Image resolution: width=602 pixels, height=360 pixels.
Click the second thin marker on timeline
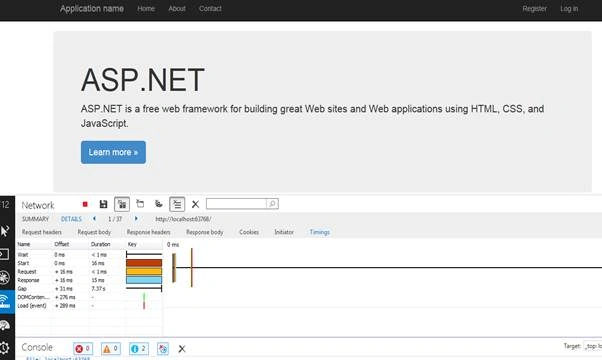click(192, 268)
